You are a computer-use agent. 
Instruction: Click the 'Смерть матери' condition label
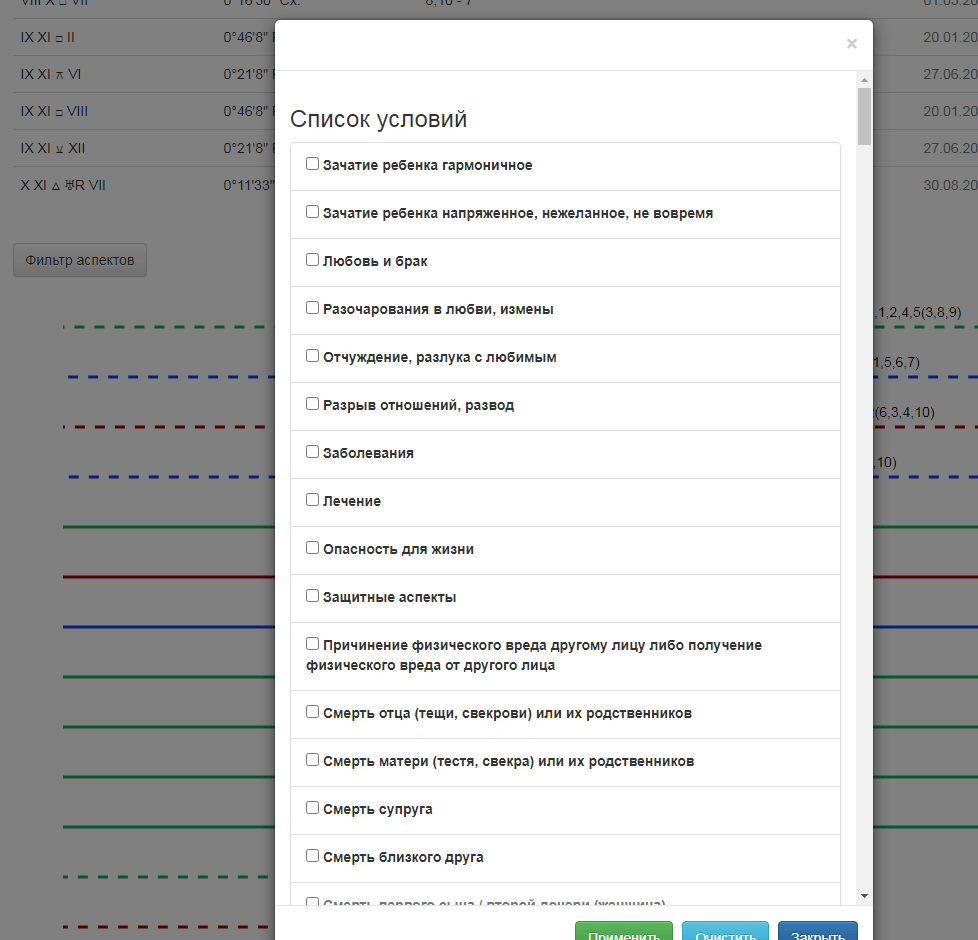[508, 761]
